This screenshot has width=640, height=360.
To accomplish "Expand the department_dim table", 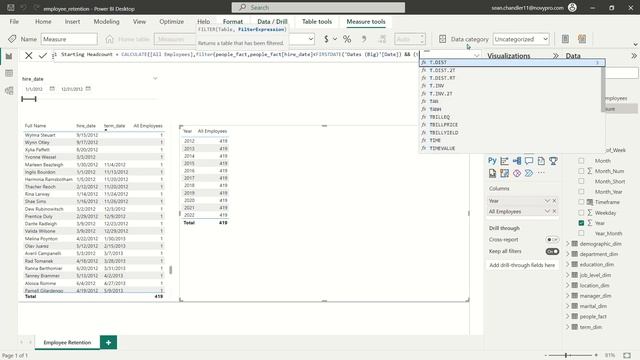I will [x=567, y=254].
